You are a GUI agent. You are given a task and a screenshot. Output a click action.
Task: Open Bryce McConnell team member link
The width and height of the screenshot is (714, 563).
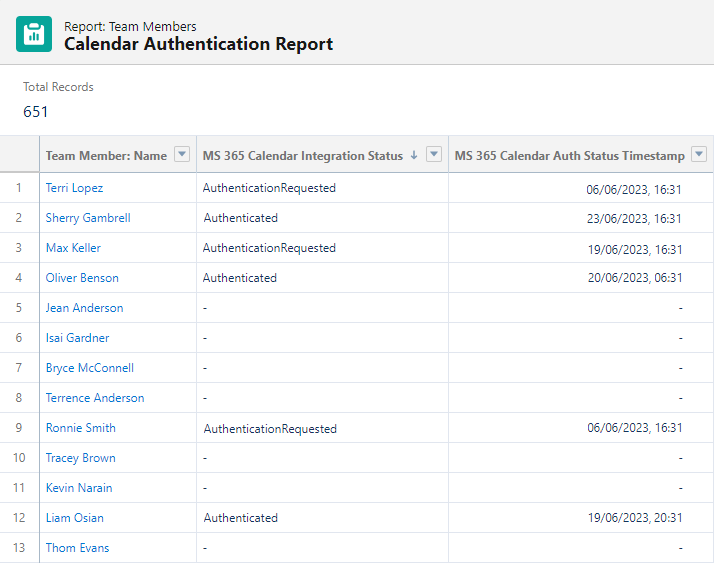click(89, 368)
